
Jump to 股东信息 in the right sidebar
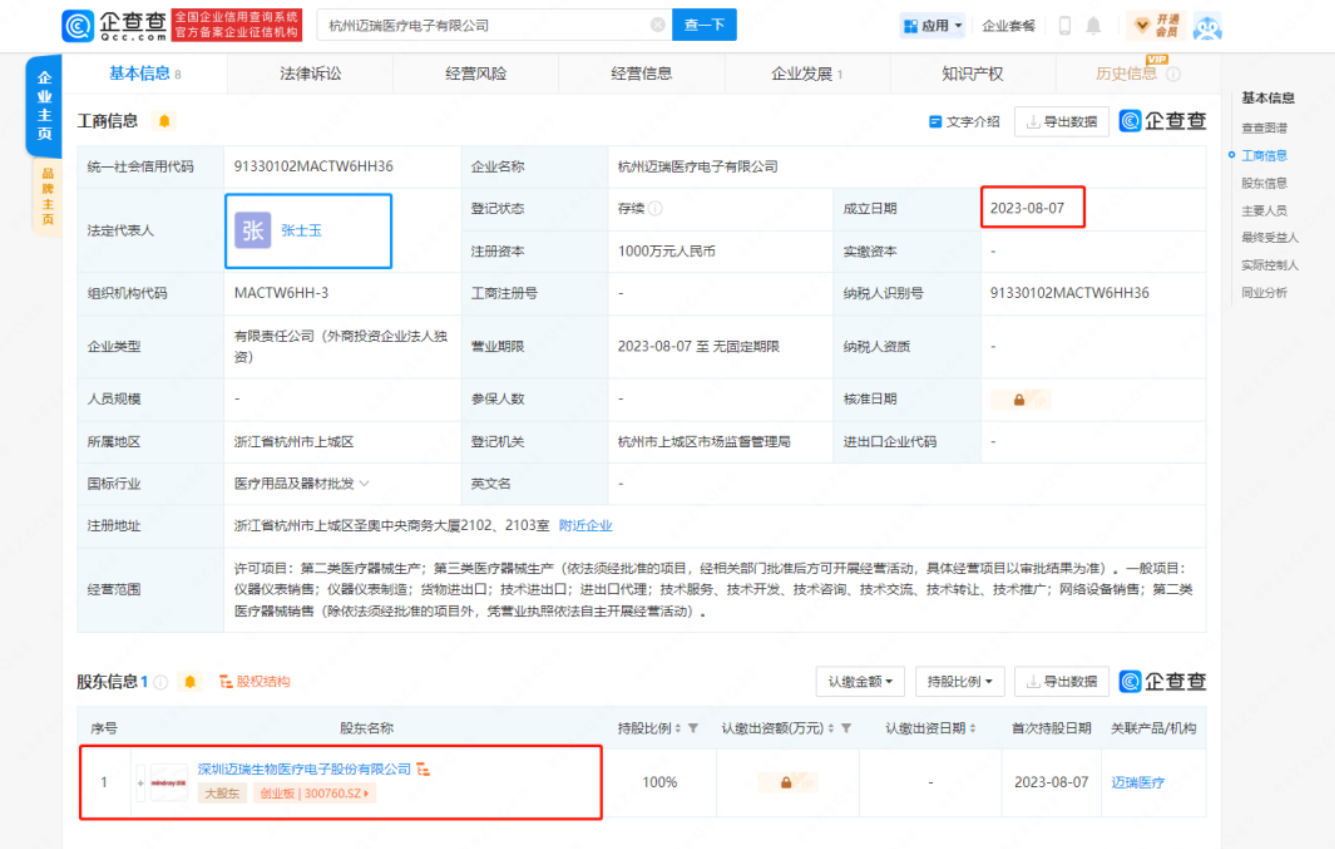click(x=1265, y=183)
